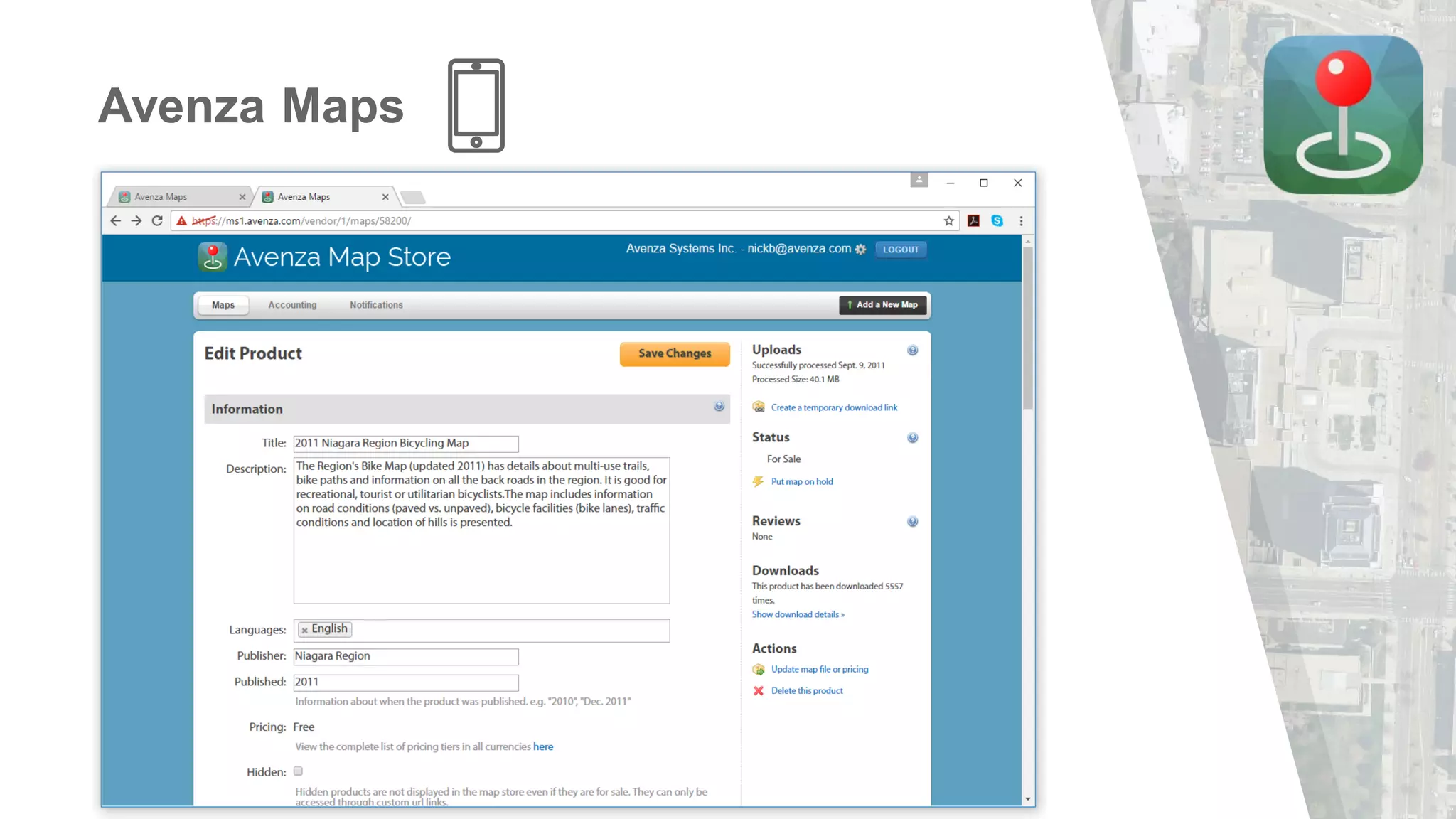The image size is (1456, 819).
Task: Open the Uploads help question icon
Action: pyautogui.click(x=912, y=350)
